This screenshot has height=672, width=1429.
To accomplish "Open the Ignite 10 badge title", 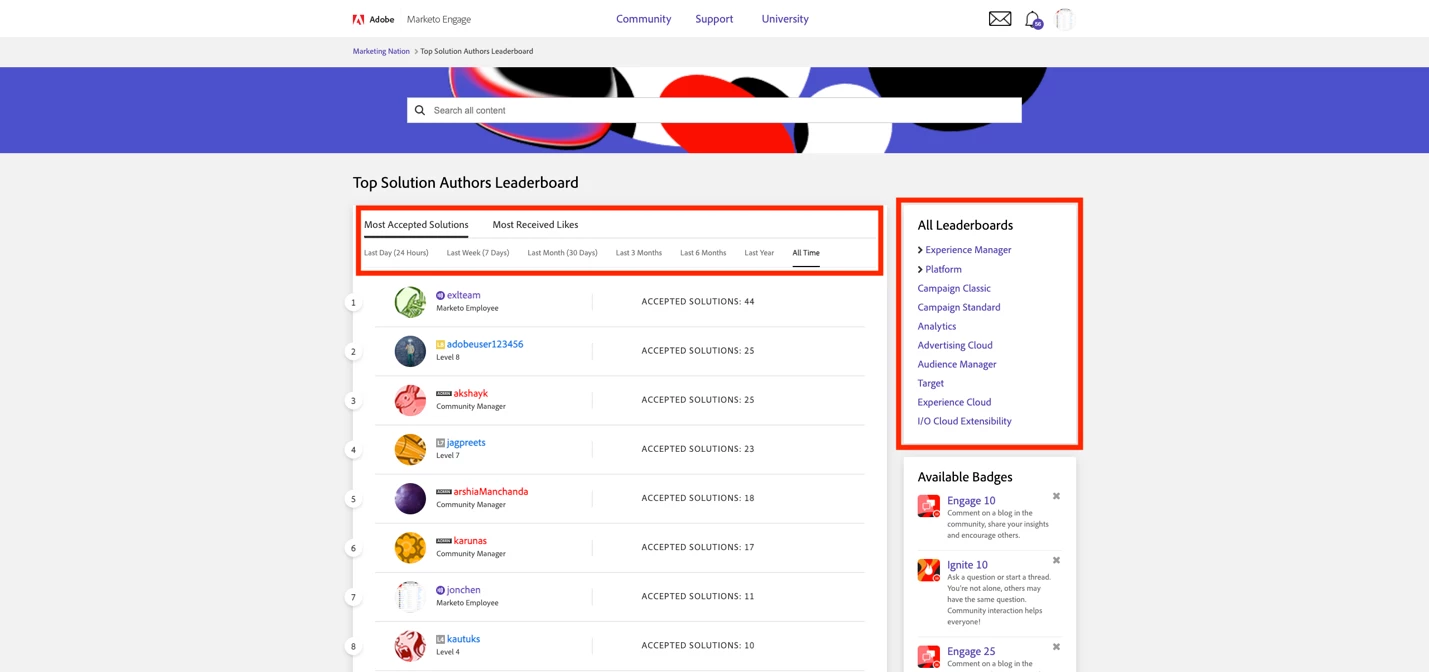I will pyautogui.click(x=967, y=564).
